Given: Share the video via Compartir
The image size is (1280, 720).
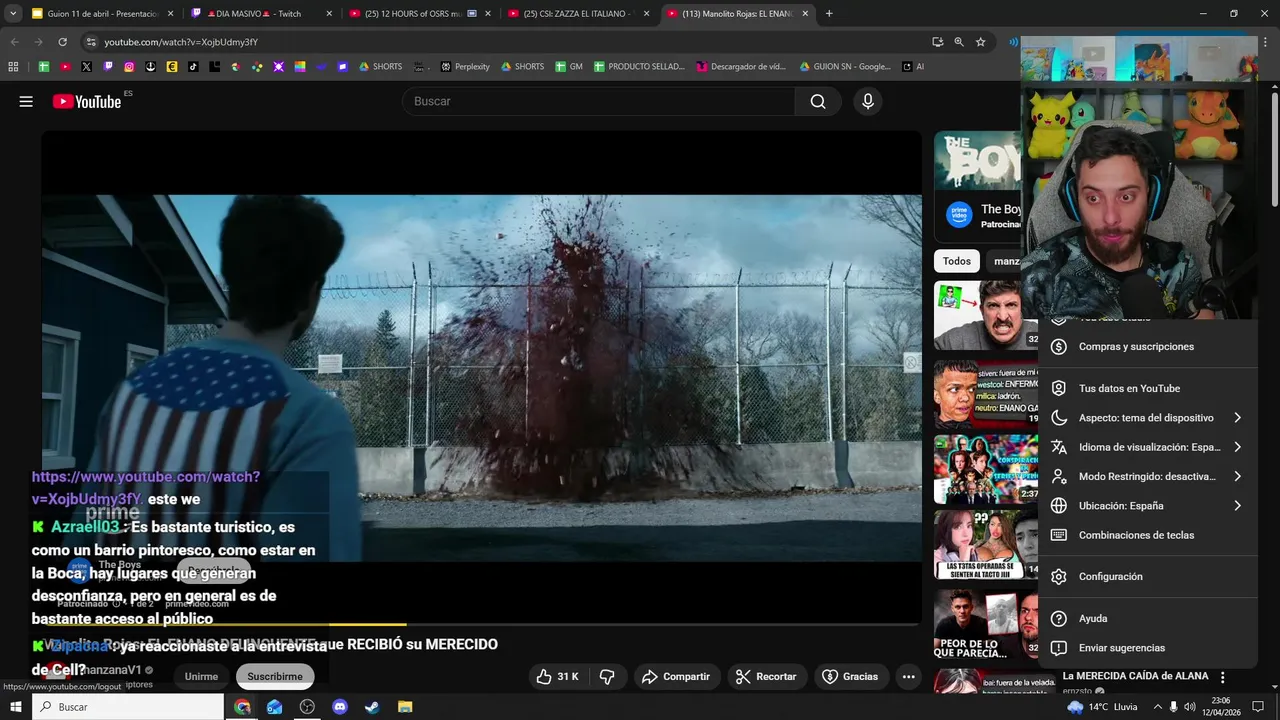Looking at the screenshot, I should 676,677.
